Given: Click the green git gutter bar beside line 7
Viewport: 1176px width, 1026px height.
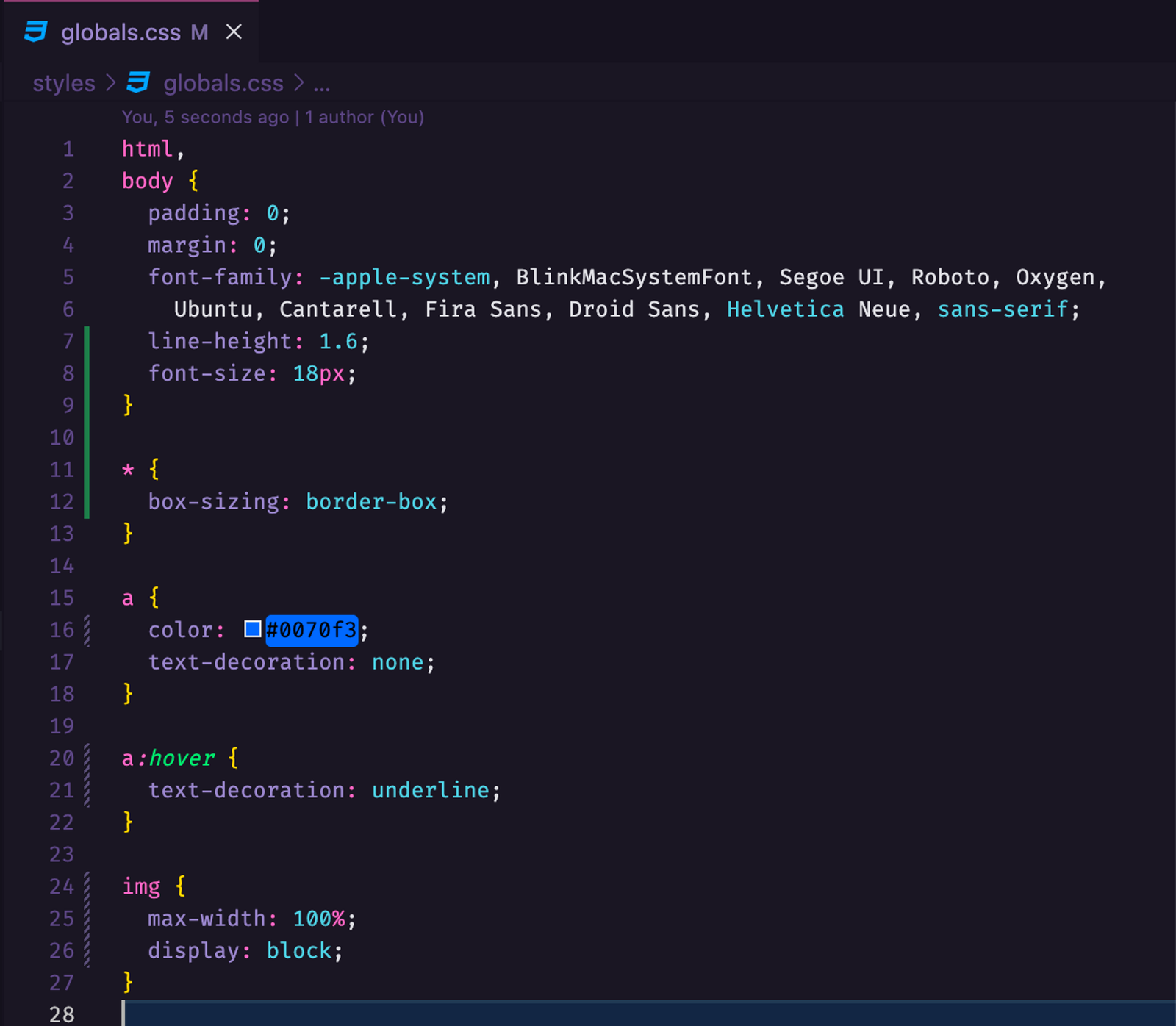Looking at the screenshot, I should pyautogui.click(x=87, y=340).
